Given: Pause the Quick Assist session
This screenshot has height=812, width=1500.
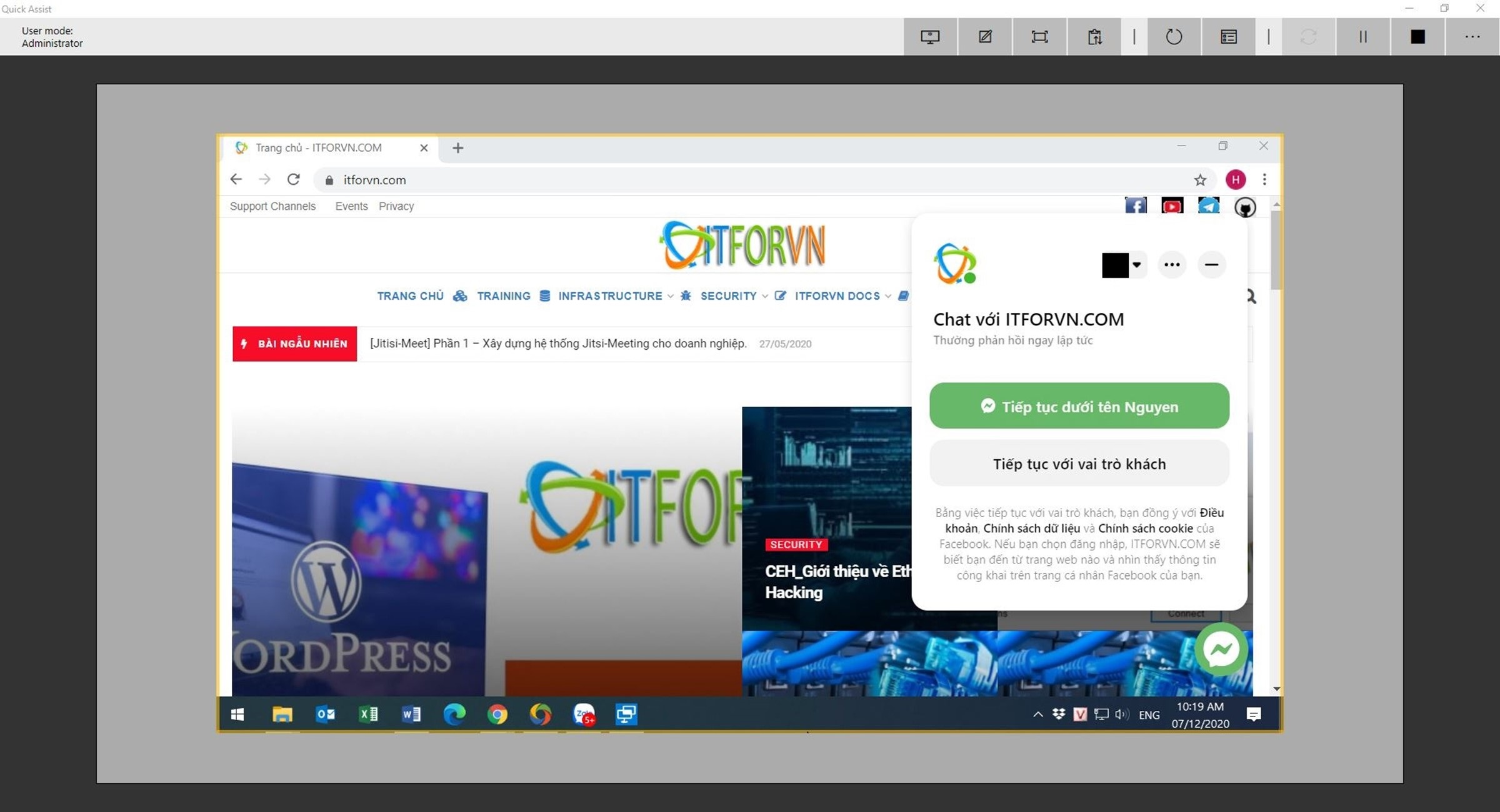Looking at the screenshot, I should 1363,37.
